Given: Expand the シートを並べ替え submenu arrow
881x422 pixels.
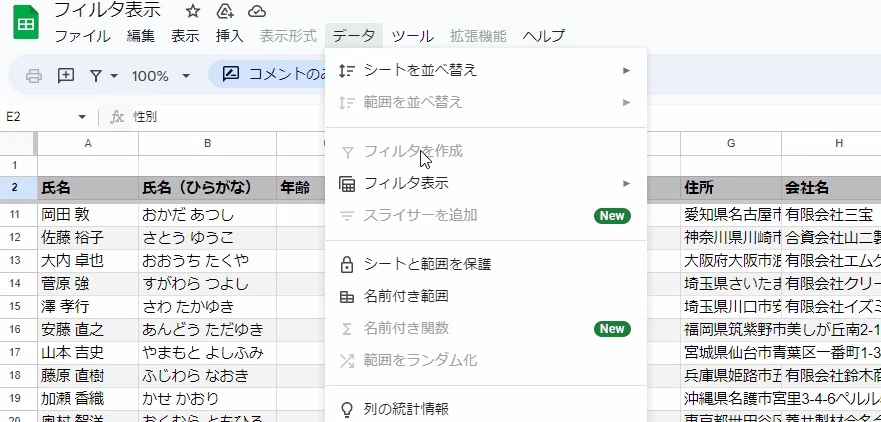Looking at the screenshot, I should (626, 70).
